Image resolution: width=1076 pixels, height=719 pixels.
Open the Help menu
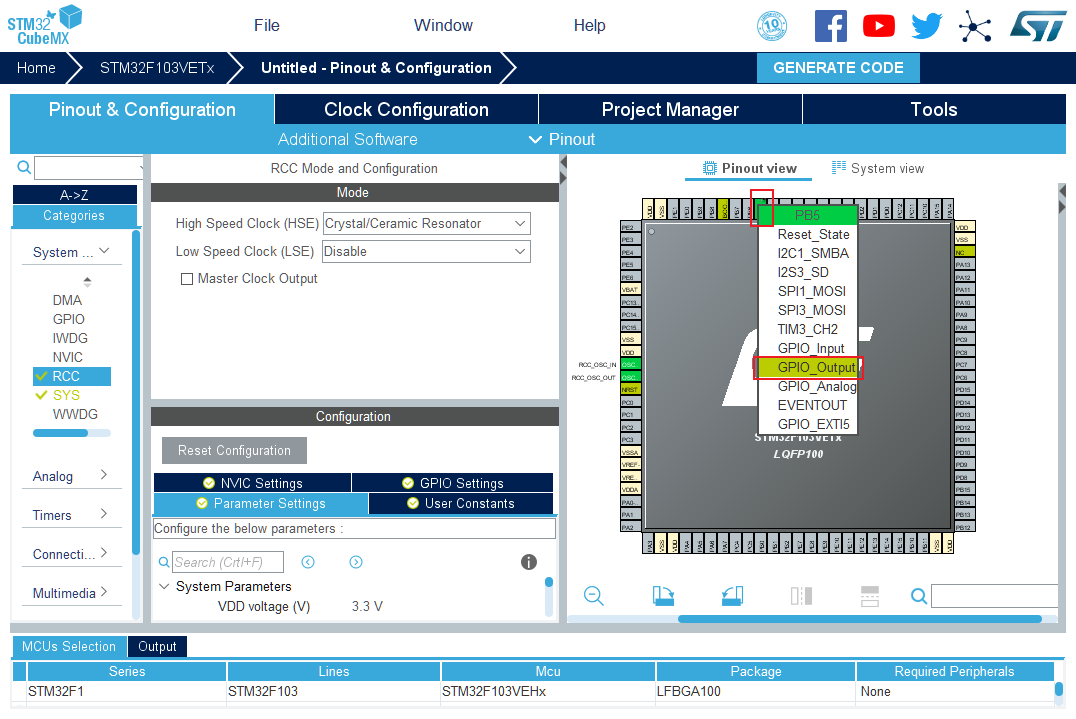(x=589, y=25)
